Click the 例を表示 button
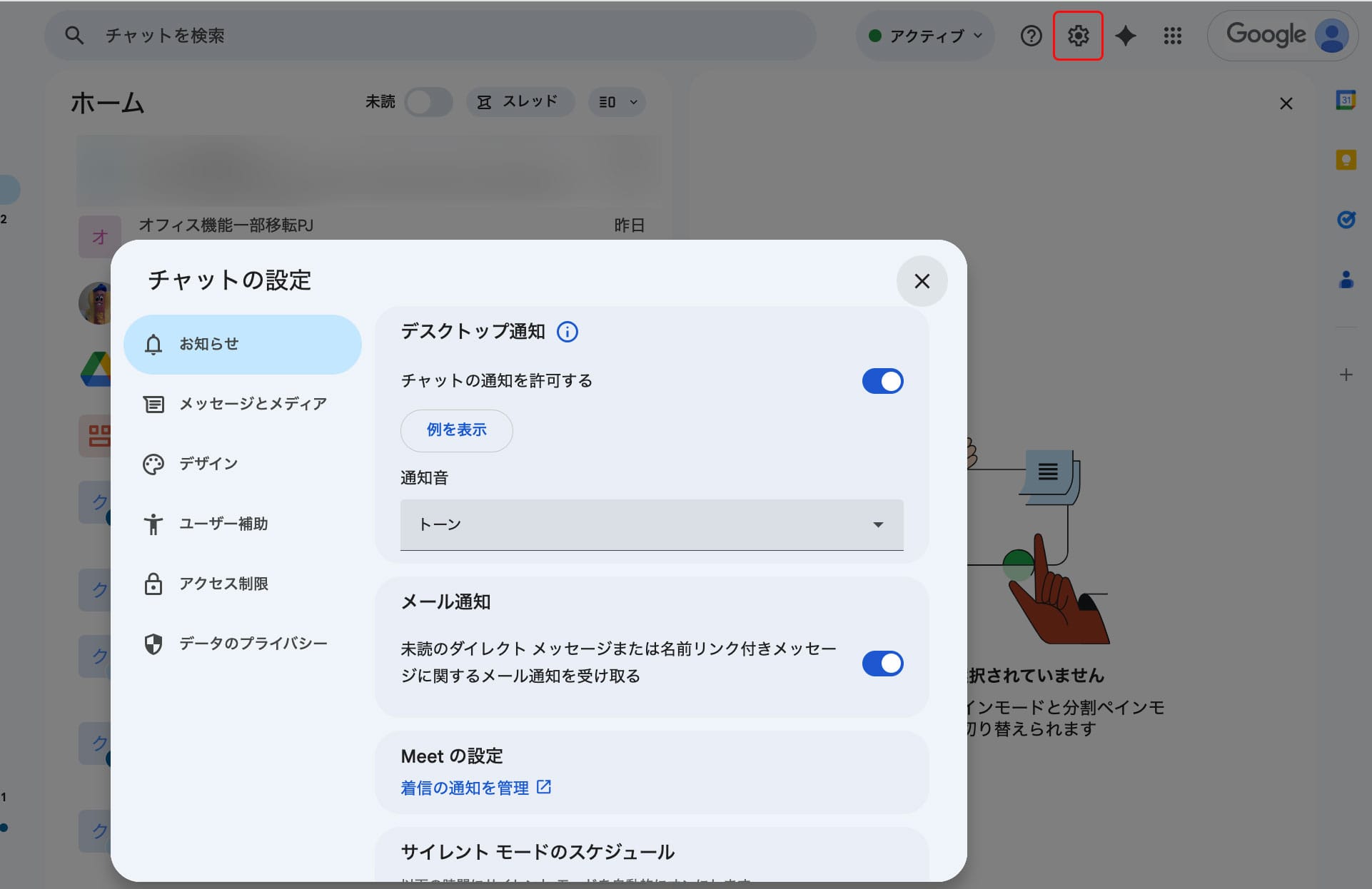1372x889 pixels. tap(456, 430)
